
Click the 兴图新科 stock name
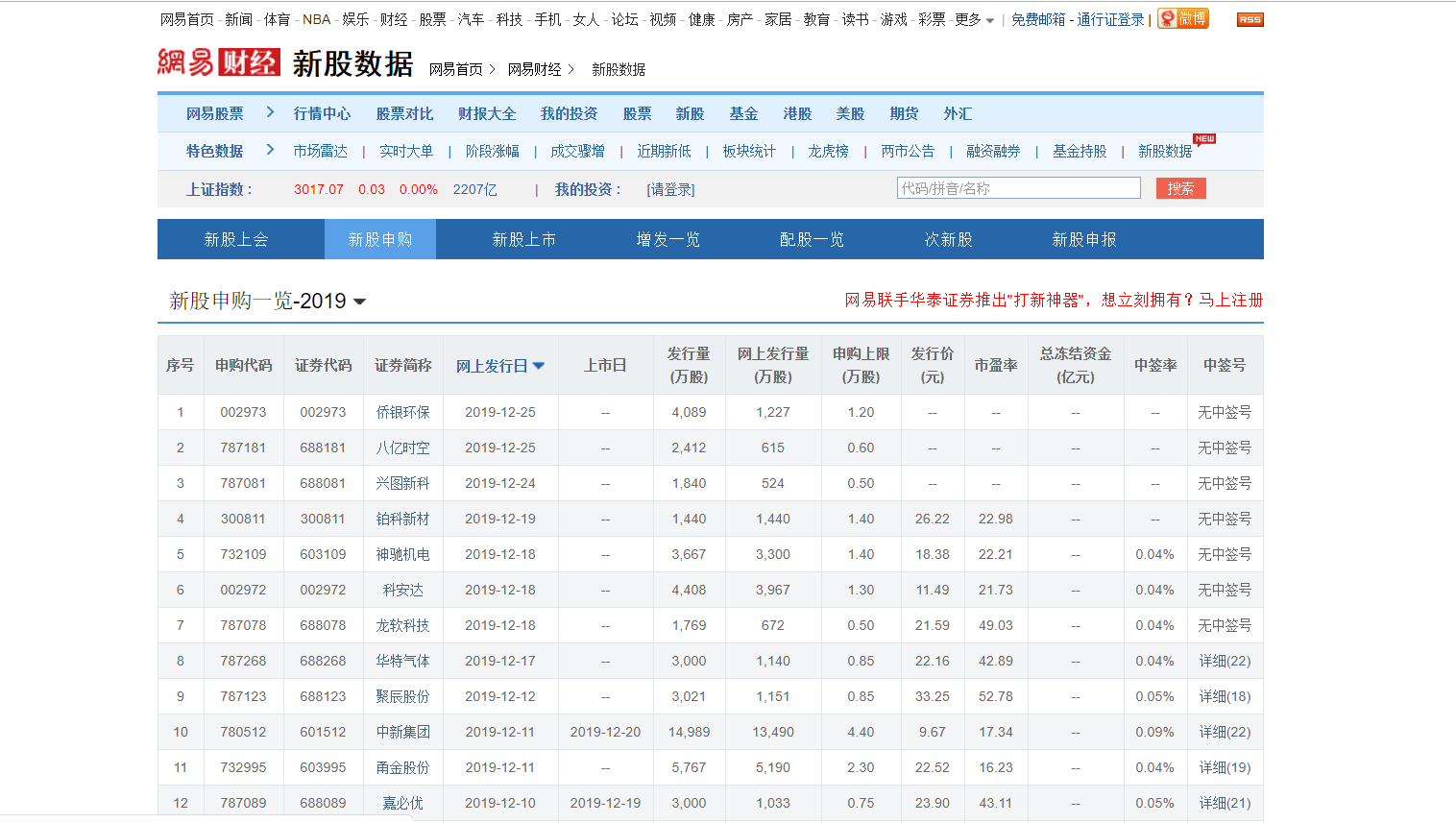pyautogui.click(x=402, y=483)
